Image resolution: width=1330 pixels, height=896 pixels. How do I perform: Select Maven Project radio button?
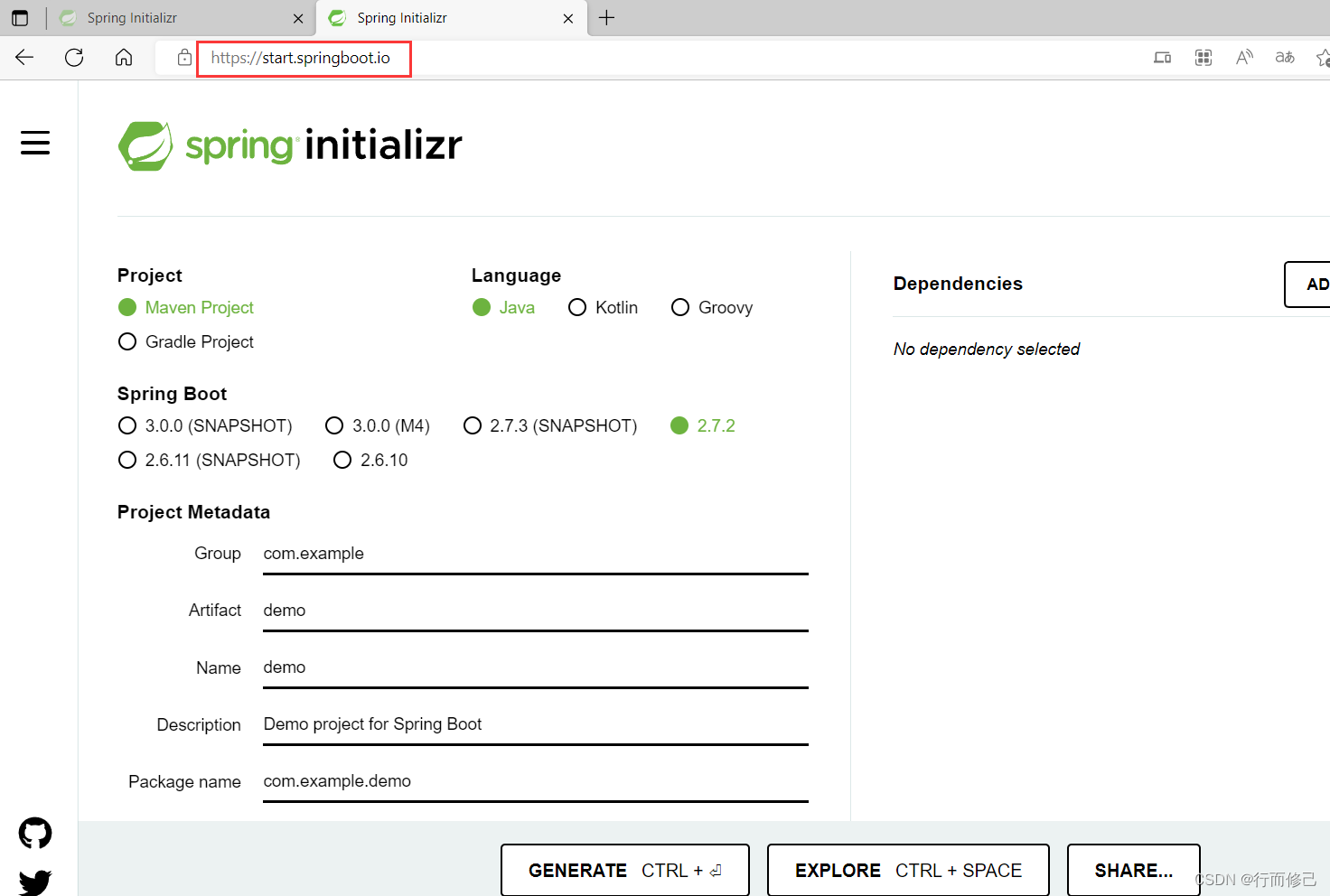point(127,308)
